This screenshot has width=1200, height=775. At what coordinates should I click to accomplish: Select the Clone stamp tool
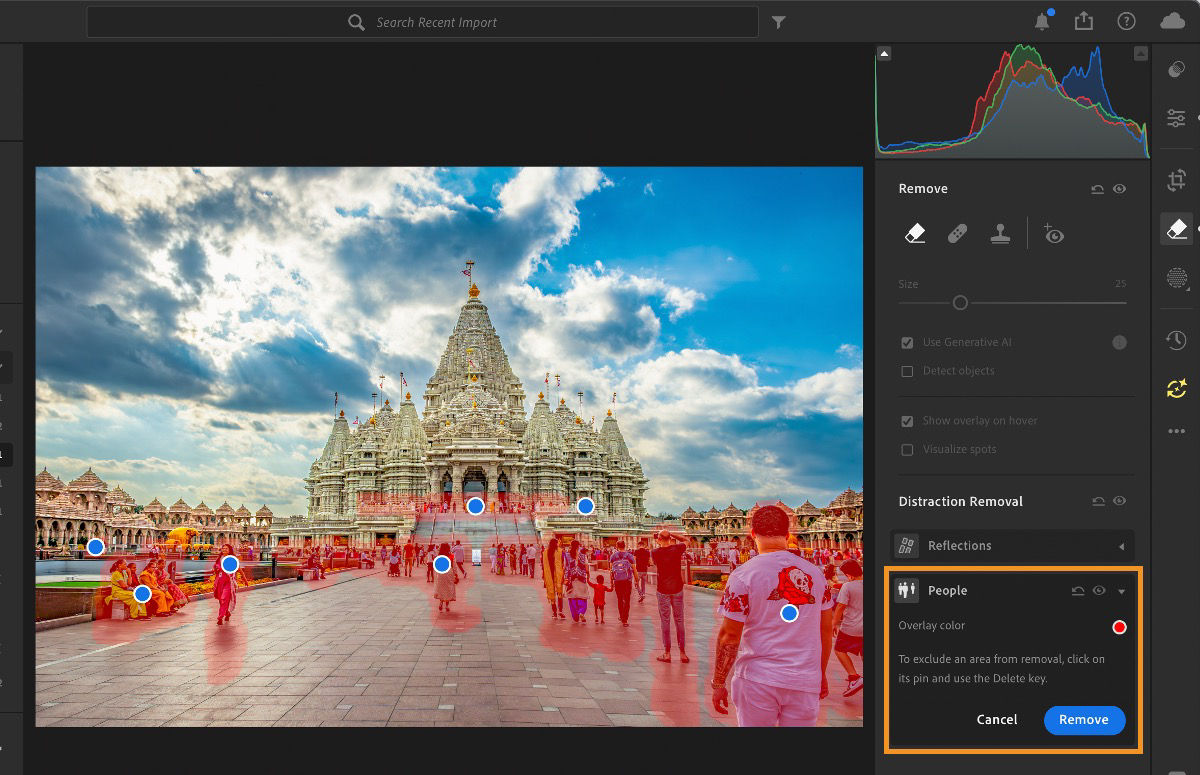point(1000,233)
